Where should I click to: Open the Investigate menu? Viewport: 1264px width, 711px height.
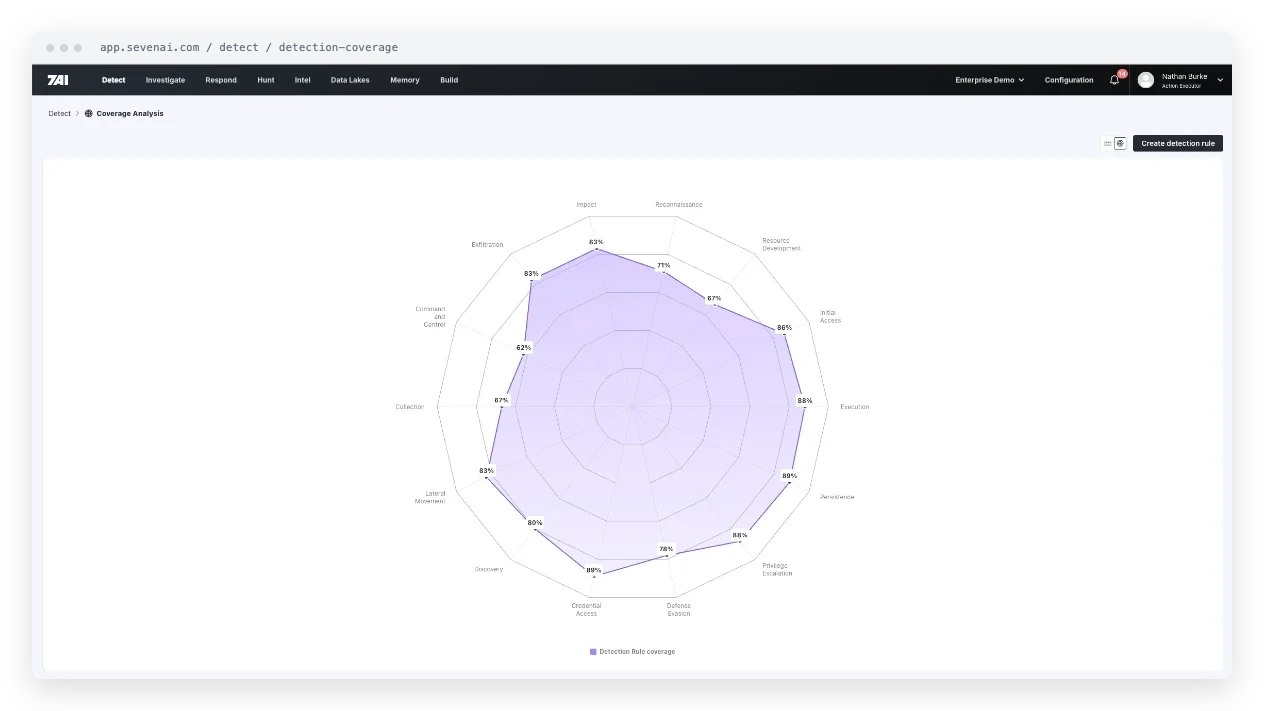click(x=165, y=80)
